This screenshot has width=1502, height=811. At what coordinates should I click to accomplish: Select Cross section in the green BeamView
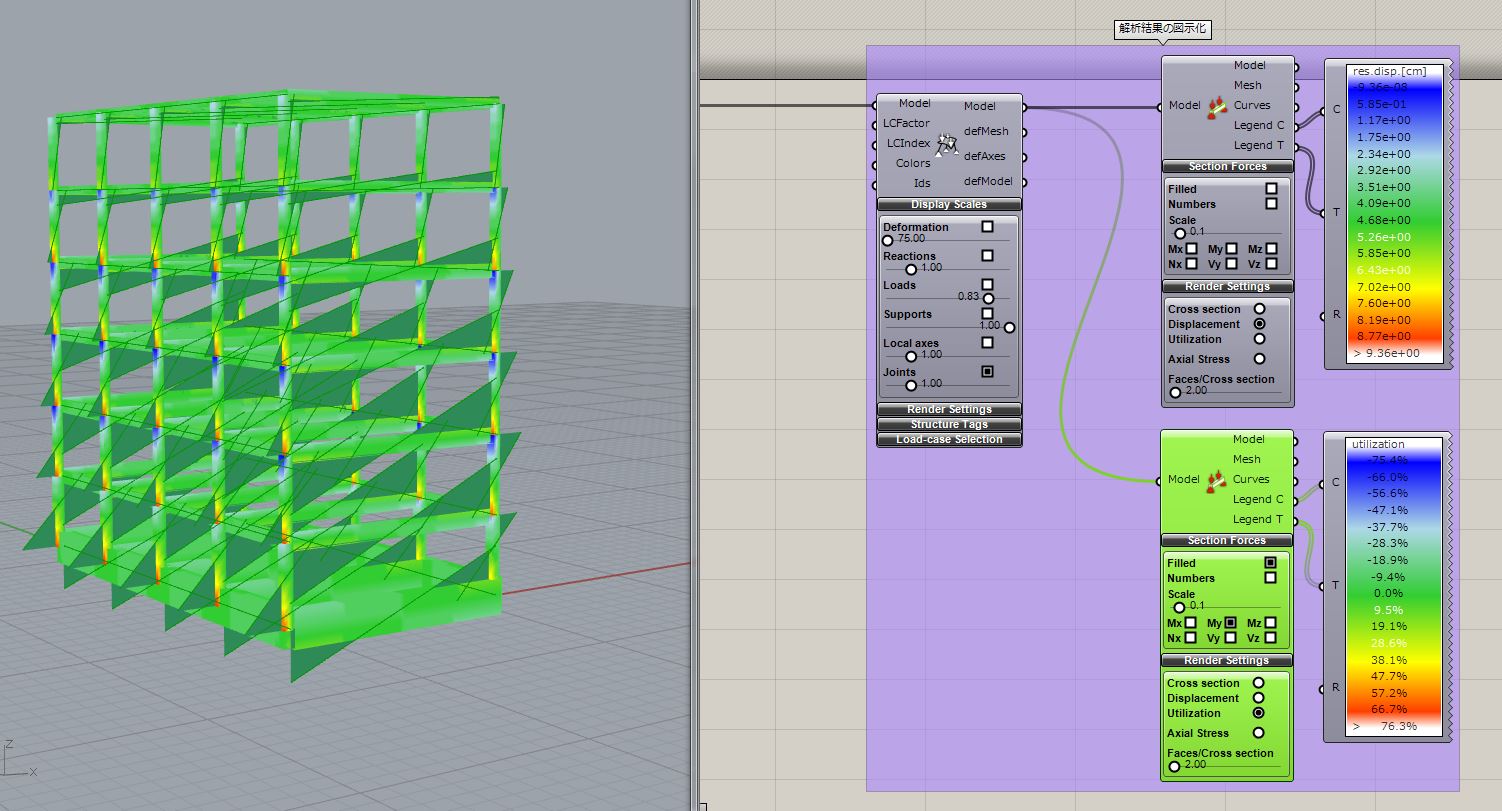[1259, 683]
